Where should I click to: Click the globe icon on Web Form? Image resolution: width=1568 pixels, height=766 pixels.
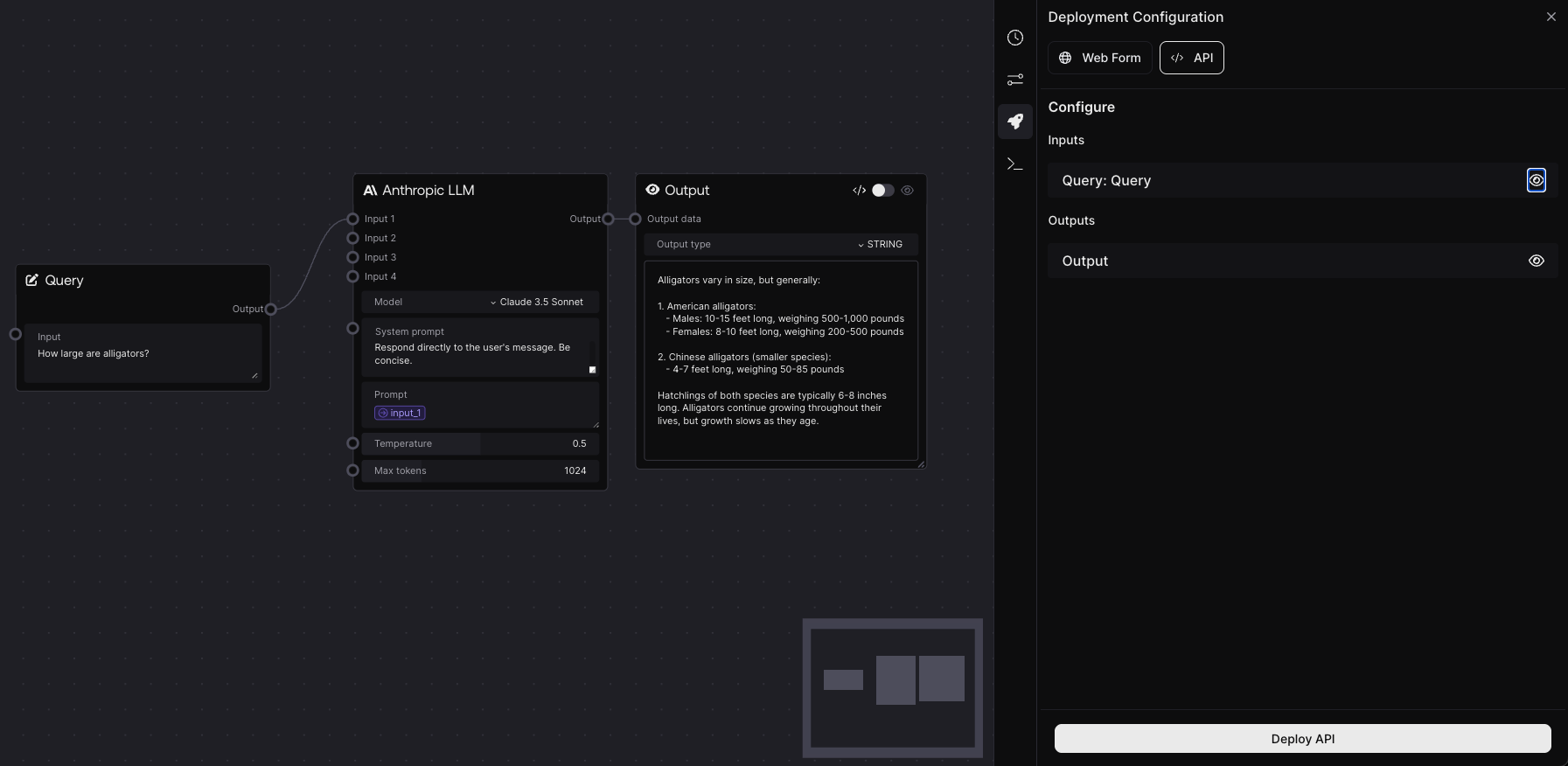1065,58
